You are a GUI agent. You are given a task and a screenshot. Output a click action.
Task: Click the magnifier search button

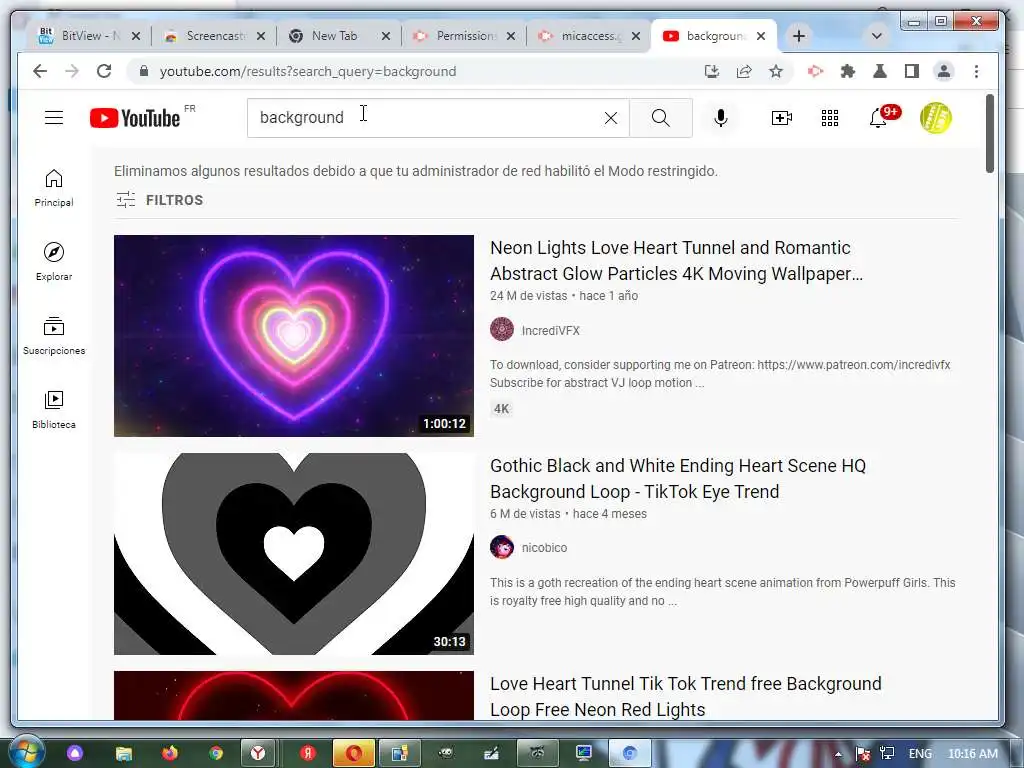[661, 118]
